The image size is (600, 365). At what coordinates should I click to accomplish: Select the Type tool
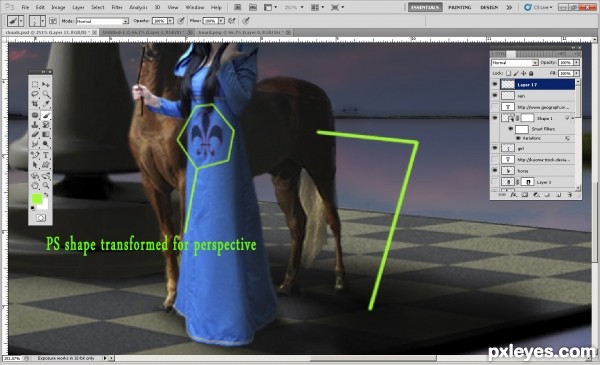[x=46, y=155]
